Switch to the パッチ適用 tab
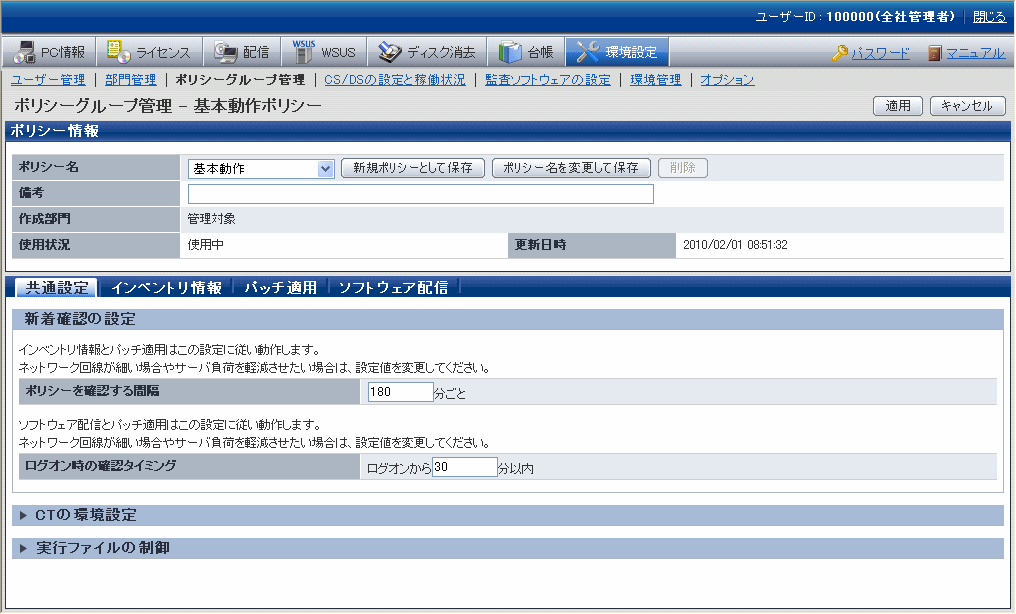1016x614 pixels. (x=280, y=288)
